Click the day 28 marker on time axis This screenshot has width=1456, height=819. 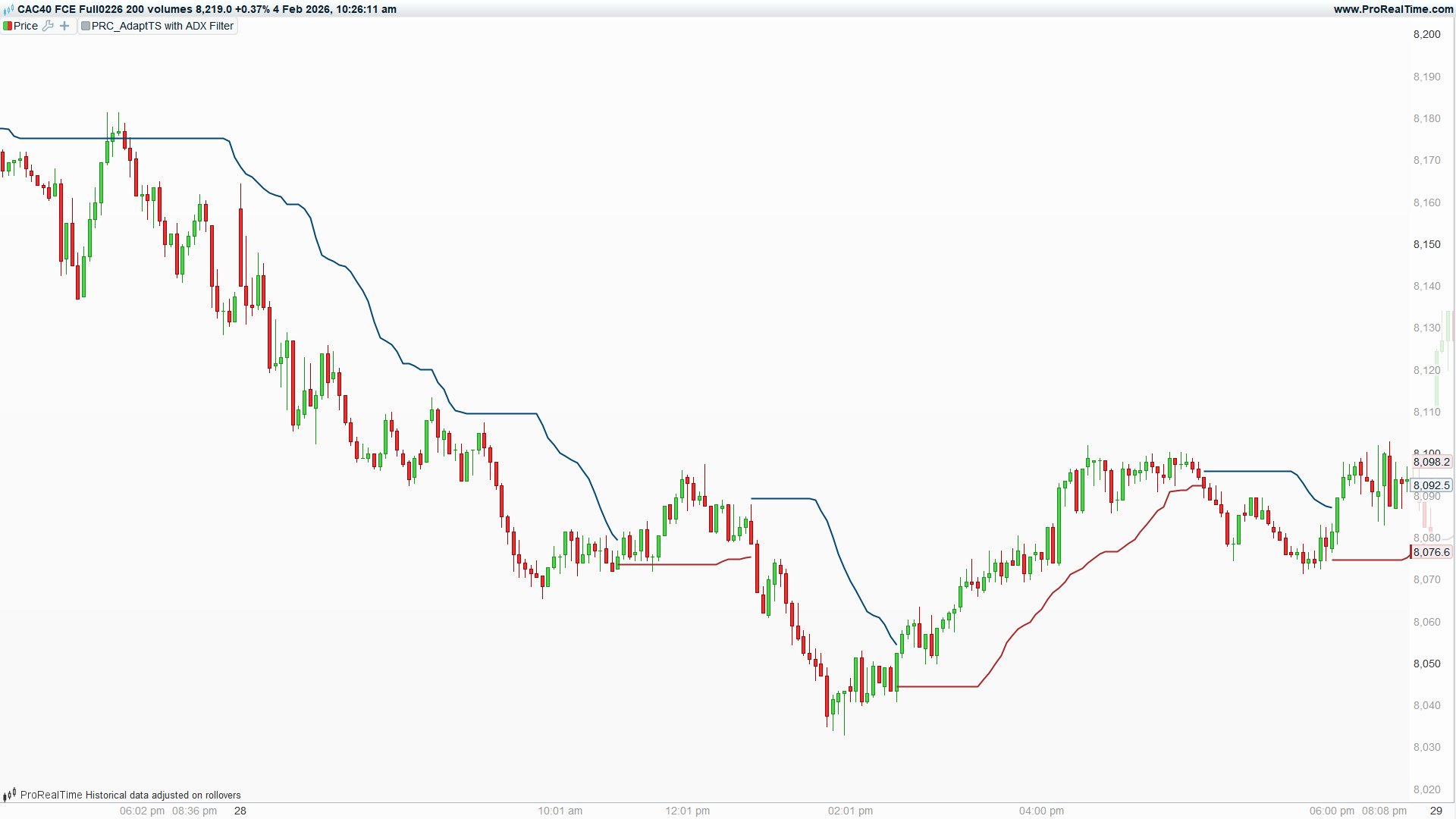240,811
